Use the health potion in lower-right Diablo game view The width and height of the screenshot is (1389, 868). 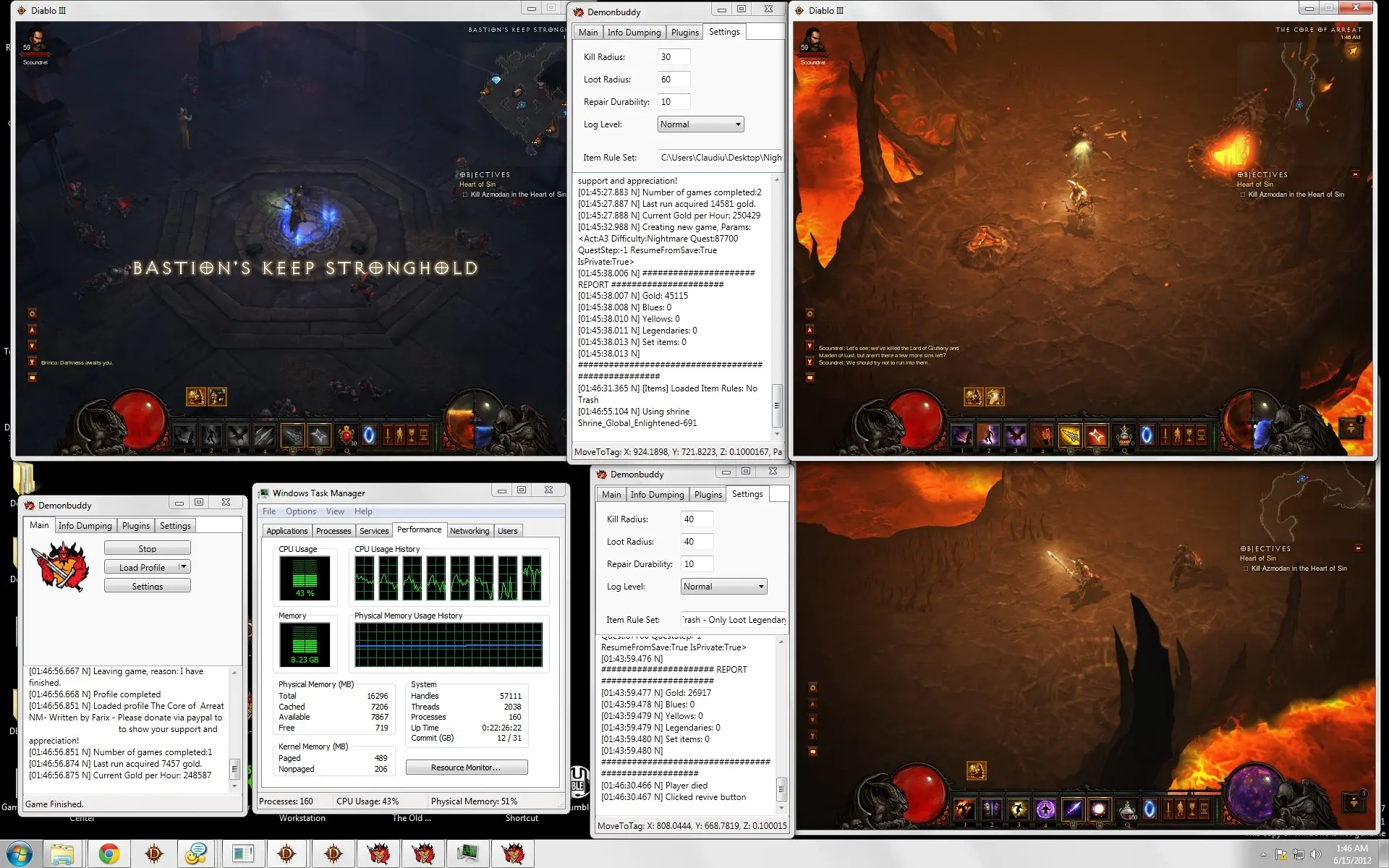[1127, 809]
